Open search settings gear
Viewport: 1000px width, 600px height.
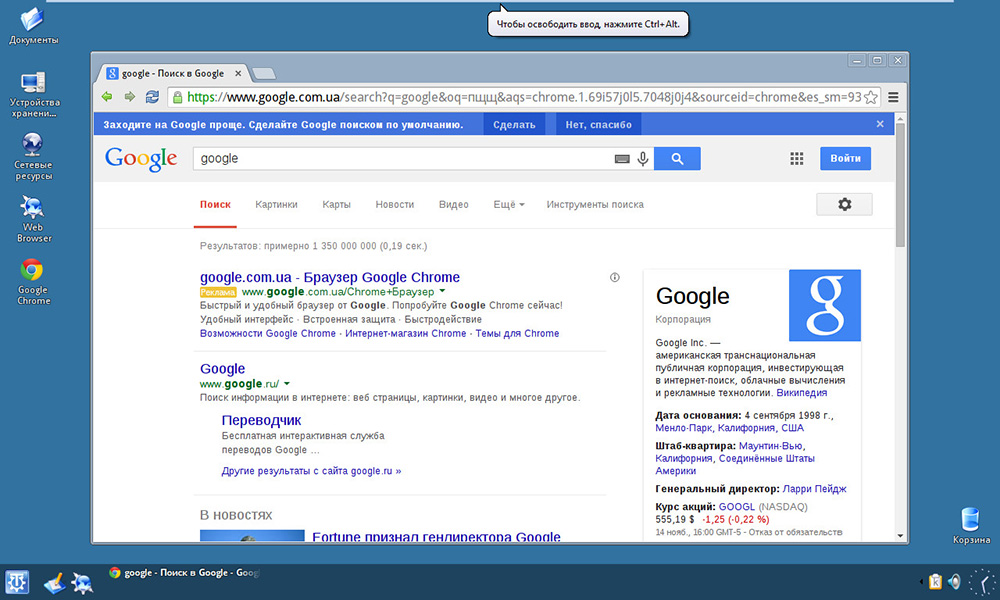(844, 204)
